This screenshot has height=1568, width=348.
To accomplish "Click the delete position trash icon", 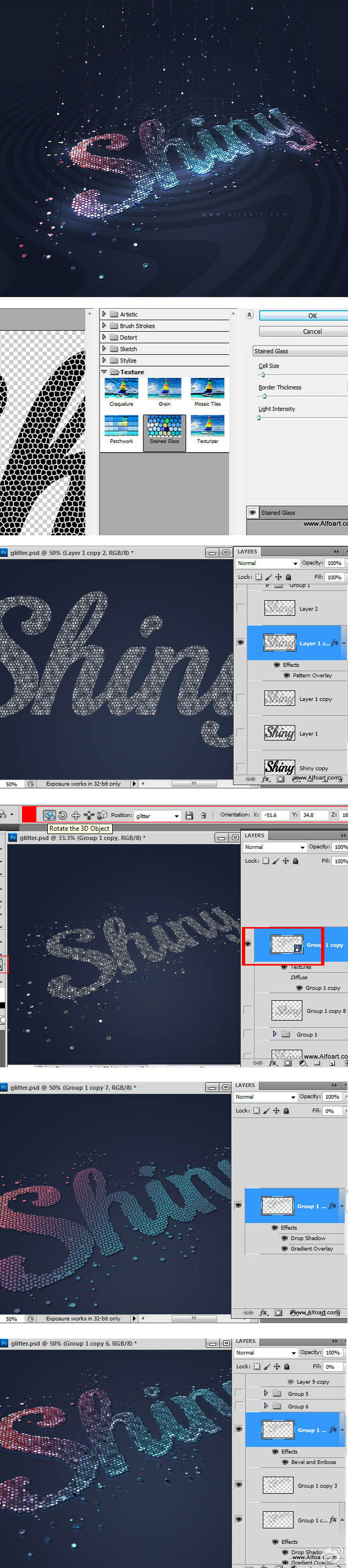I will (x=204, y=816).
